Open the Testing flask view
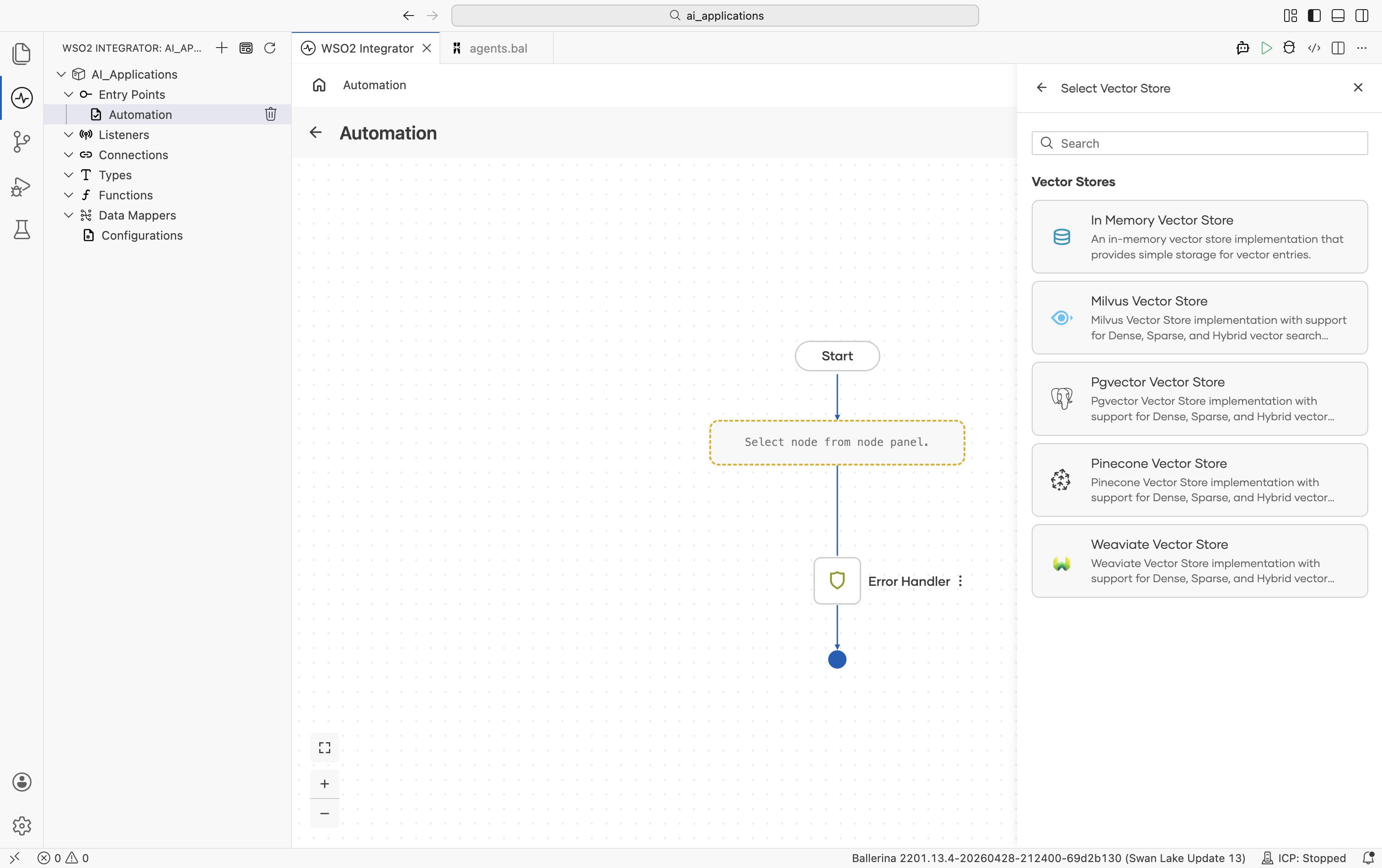This screenshot has height=868, width=1382. pyautogui.click(x=21, y=230)
